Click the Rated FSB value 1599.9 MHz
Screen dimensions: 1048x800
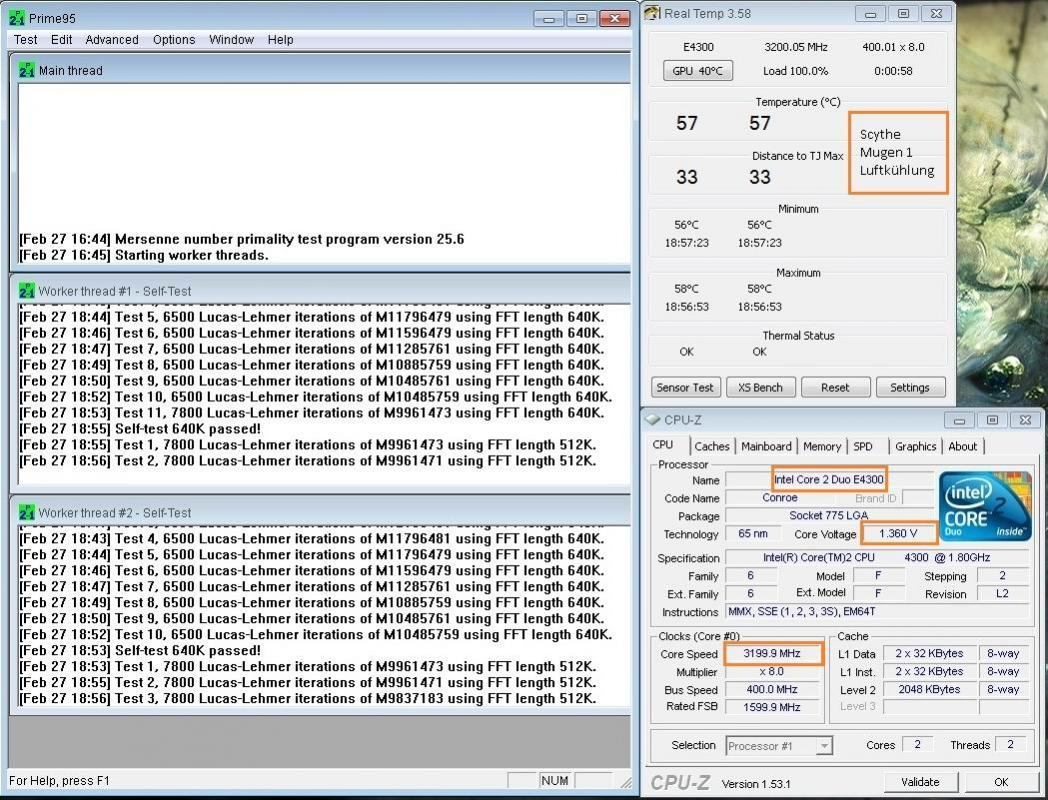point(772,707)
